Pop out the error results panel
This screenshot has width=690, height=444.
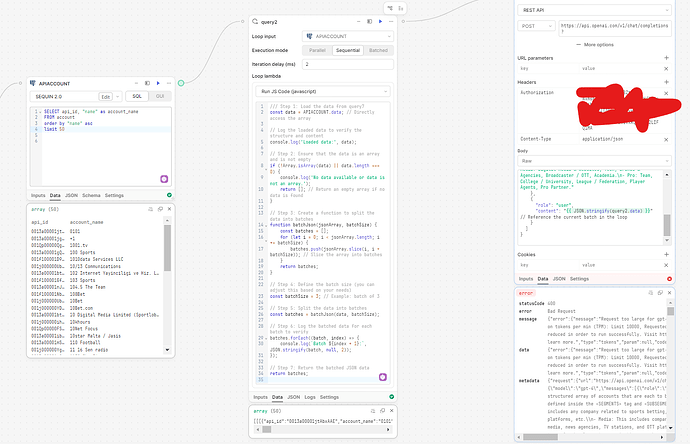pyautogui.click(x=660, y=293)
